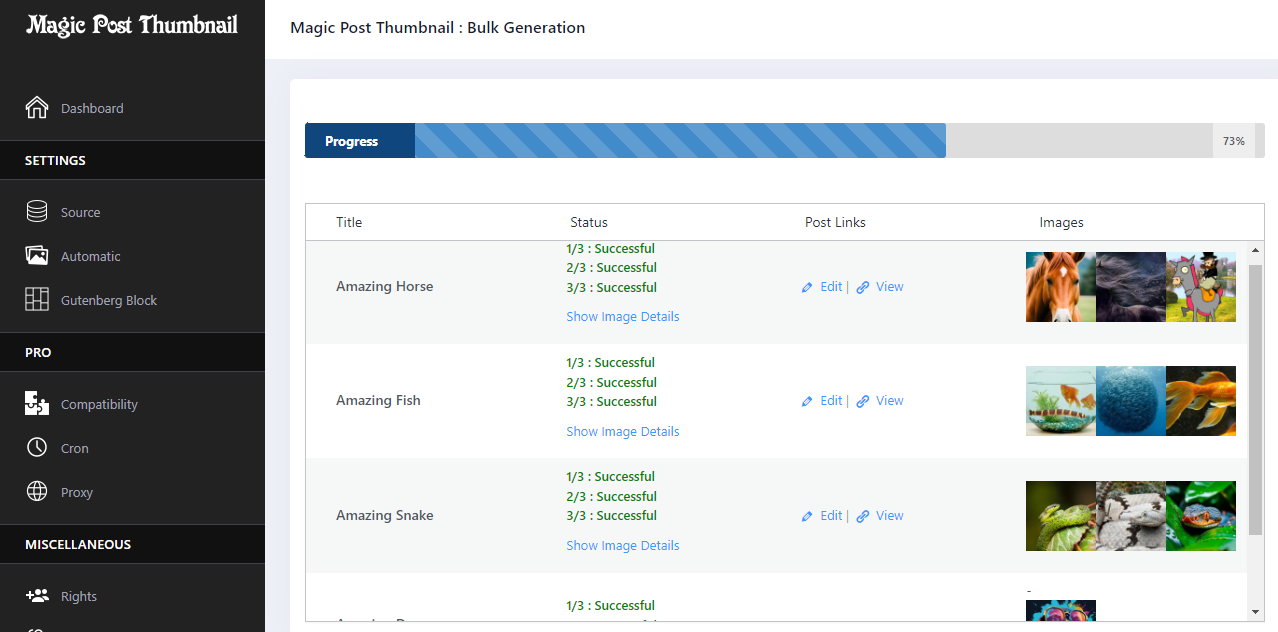
Task: Click the Compatibility puzzle icon
Action: pyautogui.click(x=37, y=404)
